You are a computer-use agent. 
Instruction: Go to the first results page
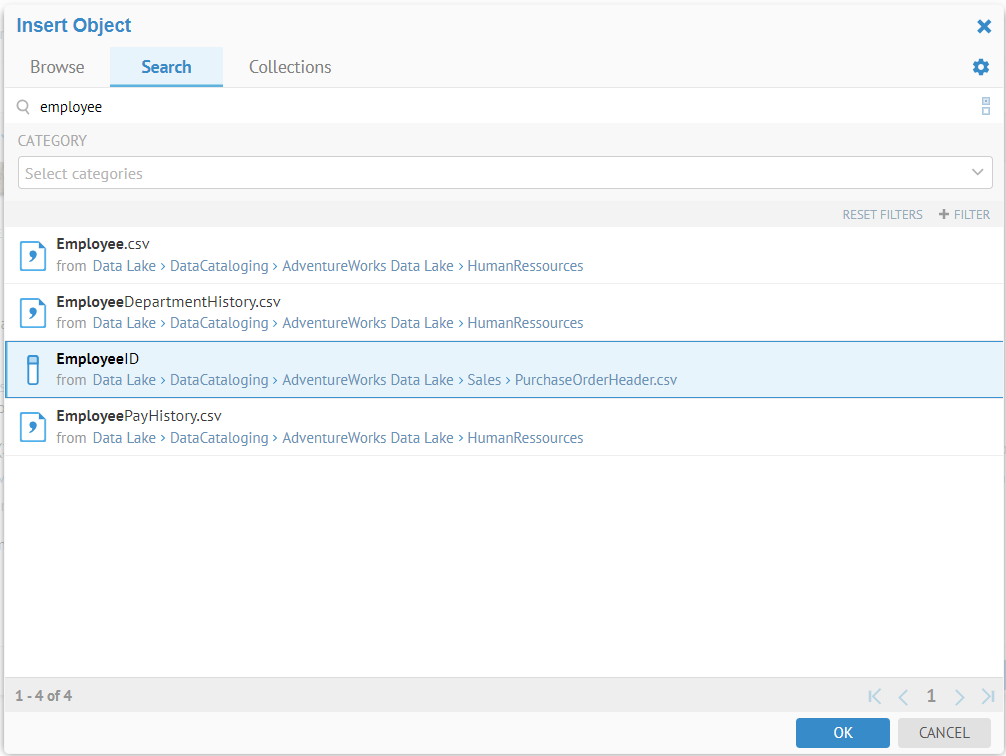click(x=875, y=696)
